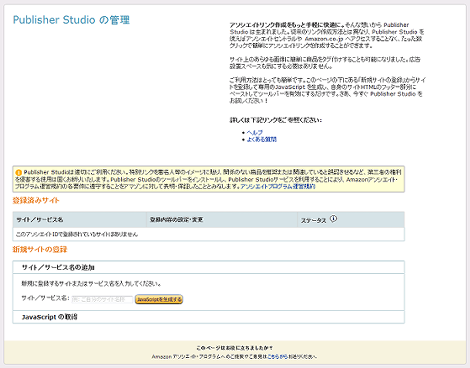Click the 登録済みサイト heading
Screen dimensions: 470x368
pos(36,200)
